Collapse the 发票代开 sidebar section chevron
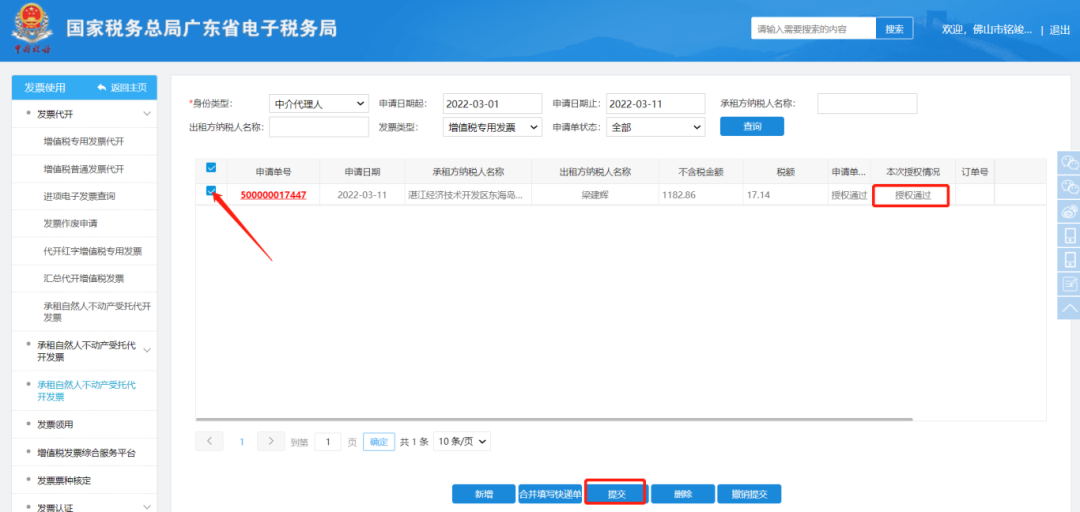This screenshot has width=1080, height=512. click(x=147, y=114)
